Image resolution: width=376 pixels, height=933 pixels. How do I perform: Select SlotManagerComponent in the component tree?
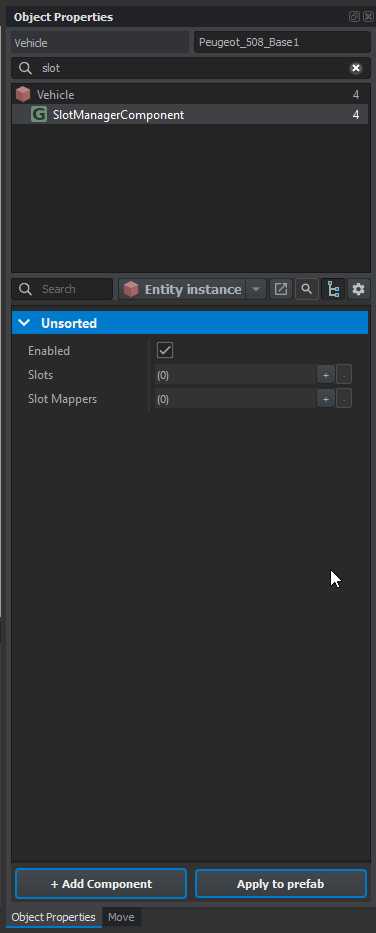point(189,115)
